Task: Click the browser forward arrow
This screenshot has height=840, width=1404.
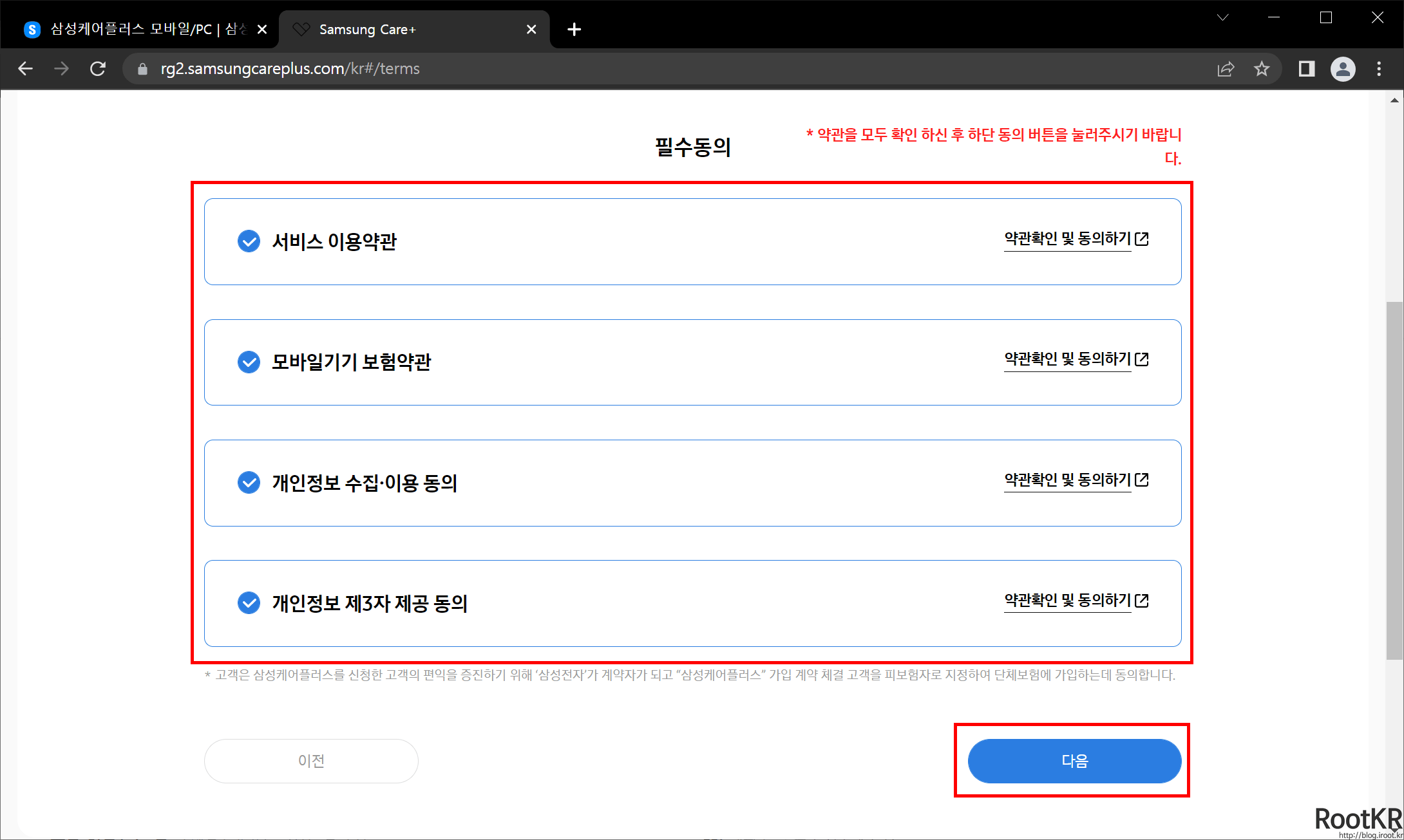Action: coord(61,69)
